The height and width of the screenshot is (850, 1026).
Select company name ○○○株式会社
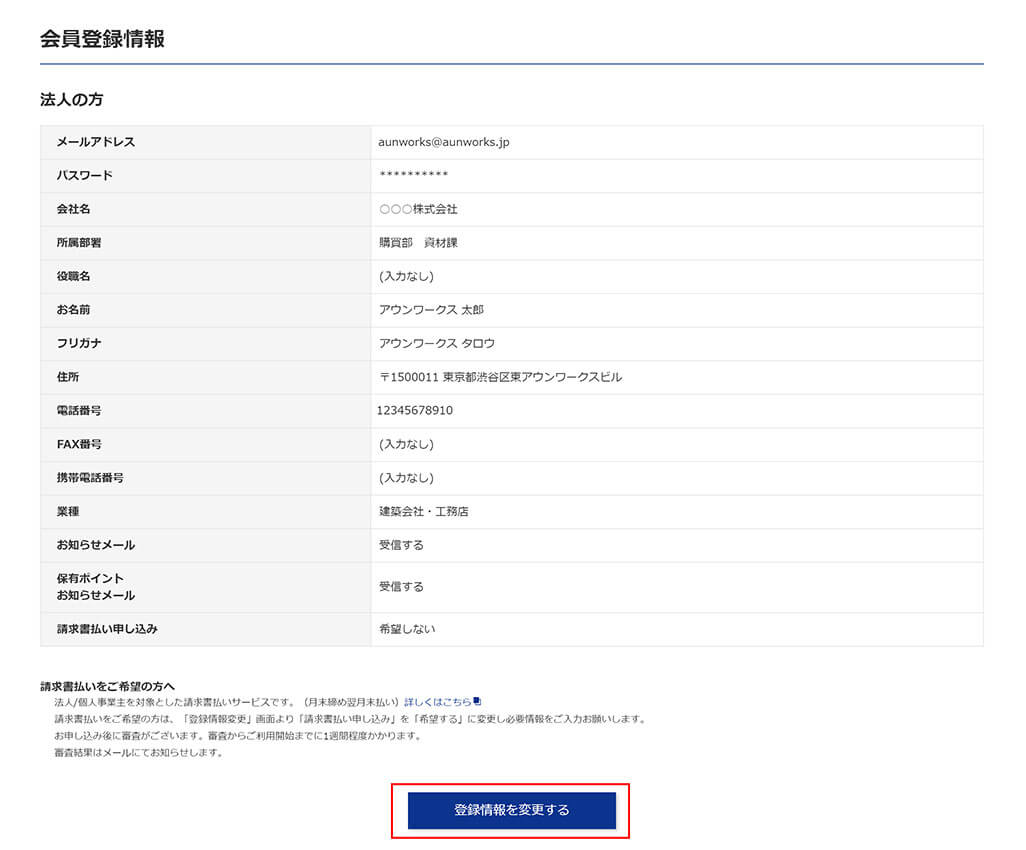[418, 209]
